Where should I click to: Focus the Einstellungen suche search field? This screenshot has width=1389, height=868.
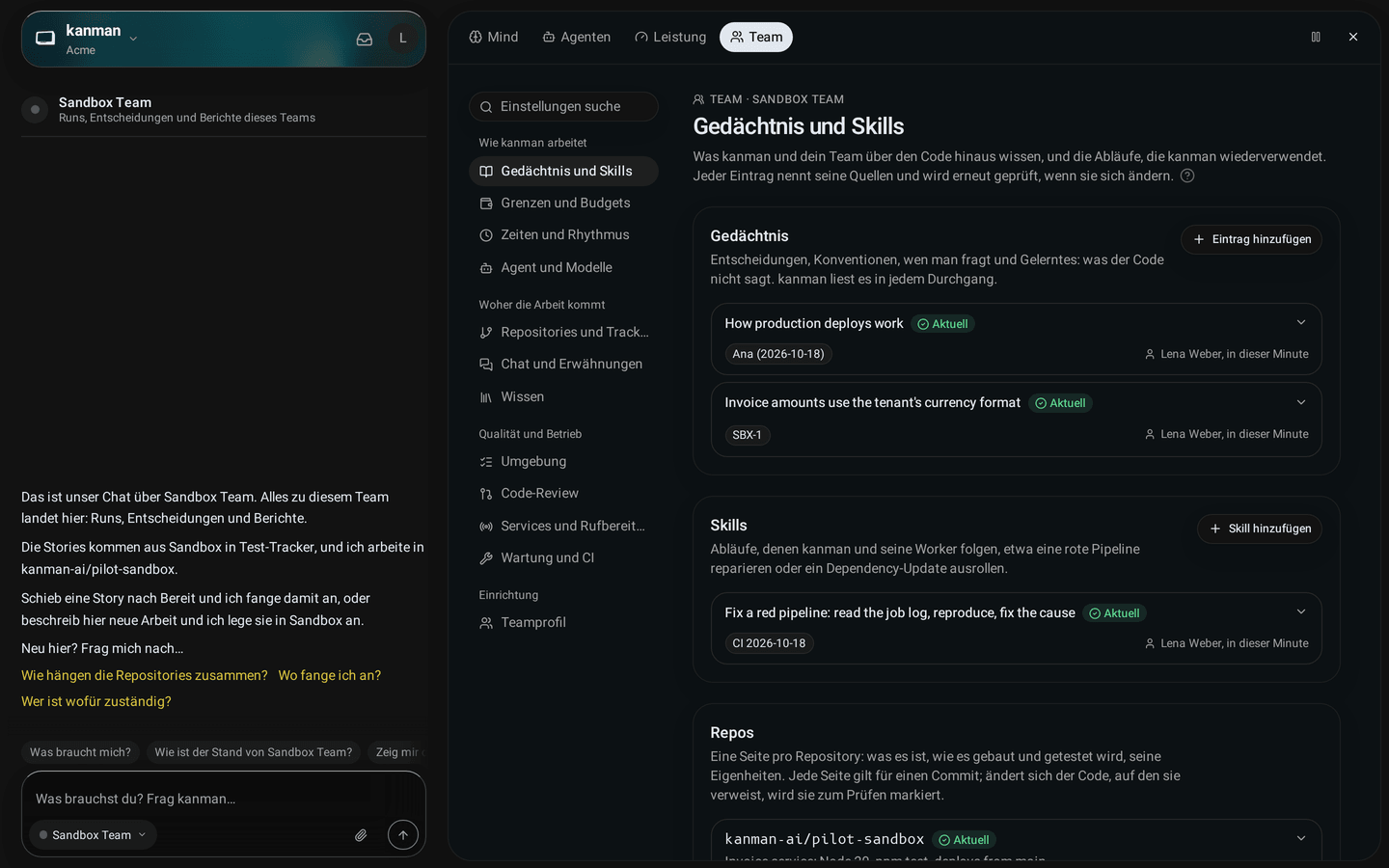[563, 106]
